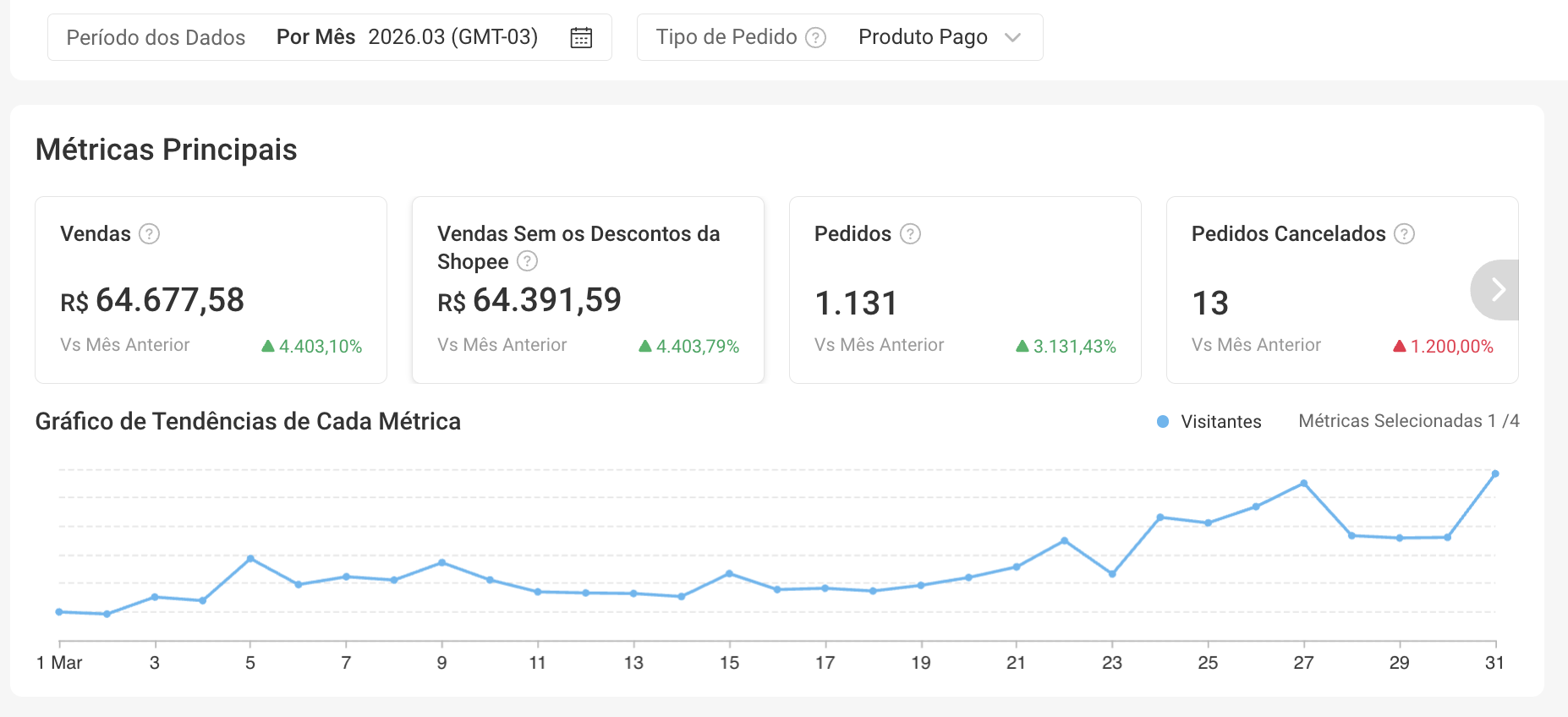Screen dimensions: 1568x717
Task: Show next metrics with the right arrow
Action: pos(1496,290)
